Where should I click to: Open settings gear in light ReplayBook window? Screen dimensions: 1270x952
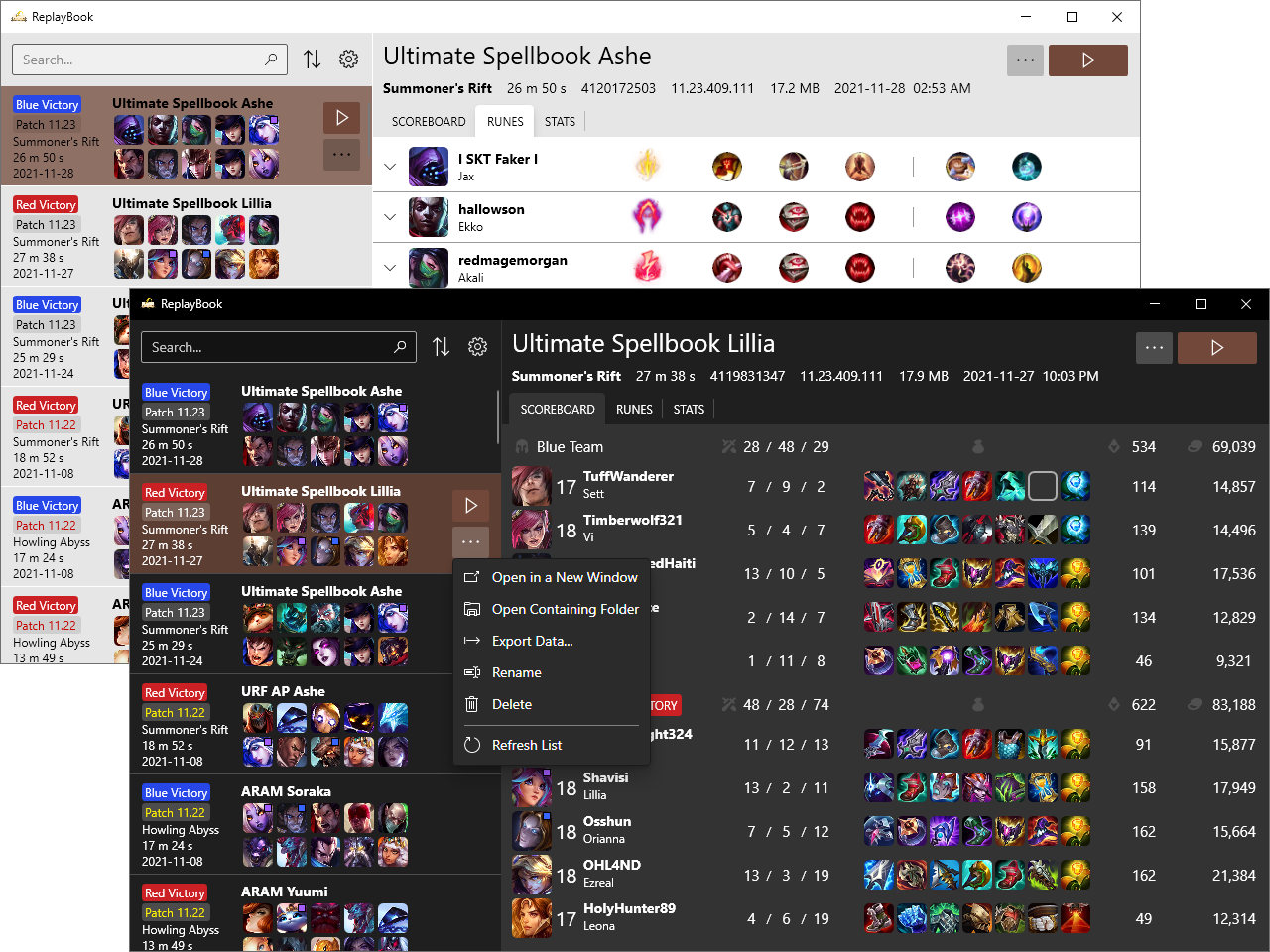[349, 59]
